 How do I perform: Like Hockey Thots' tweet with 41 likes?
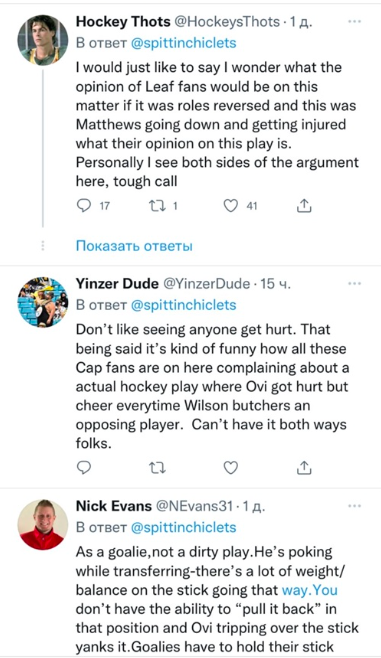[x=230, y=206]
